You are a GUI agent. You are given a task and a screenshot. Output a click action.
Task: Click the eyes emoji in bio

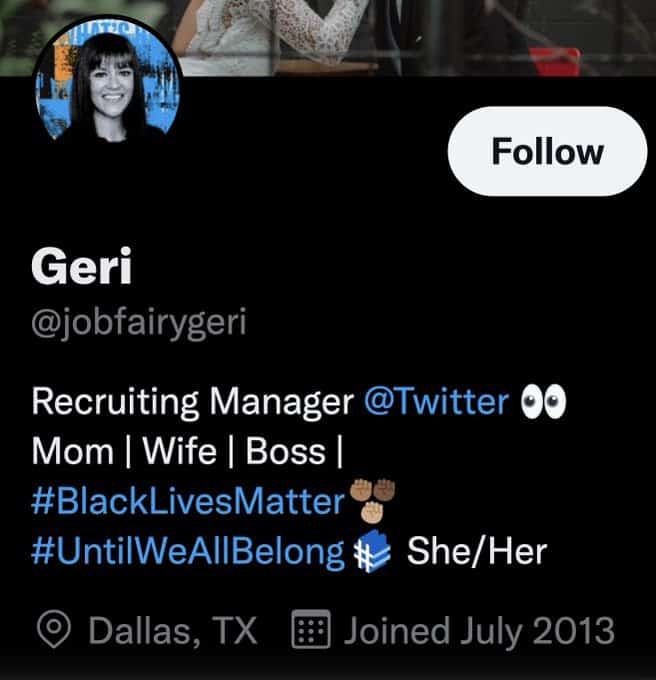click(543, 401)
